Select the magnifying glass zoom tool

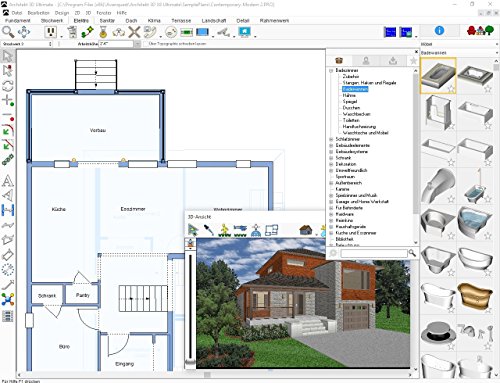click(x=8, y=32)
